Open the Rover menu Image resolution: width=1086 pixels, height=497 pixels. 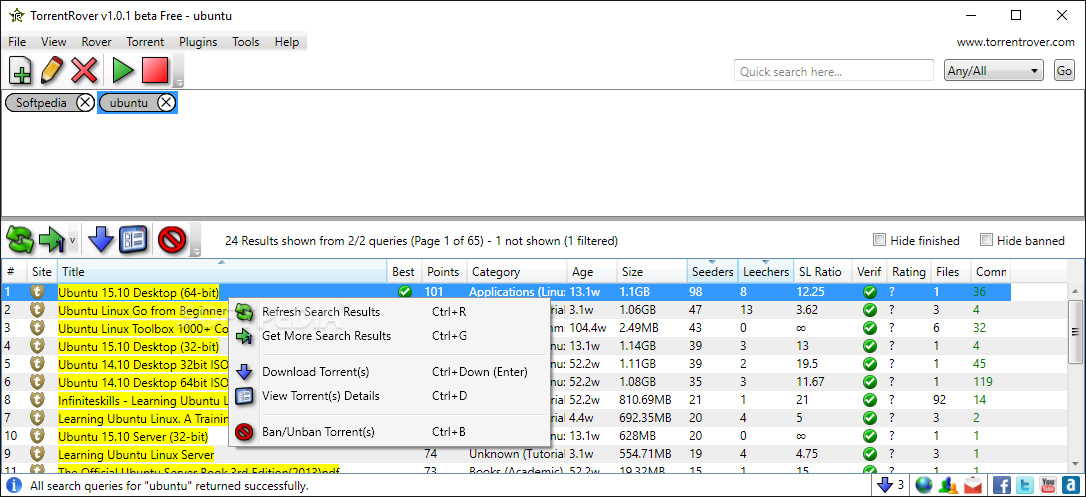96,42
